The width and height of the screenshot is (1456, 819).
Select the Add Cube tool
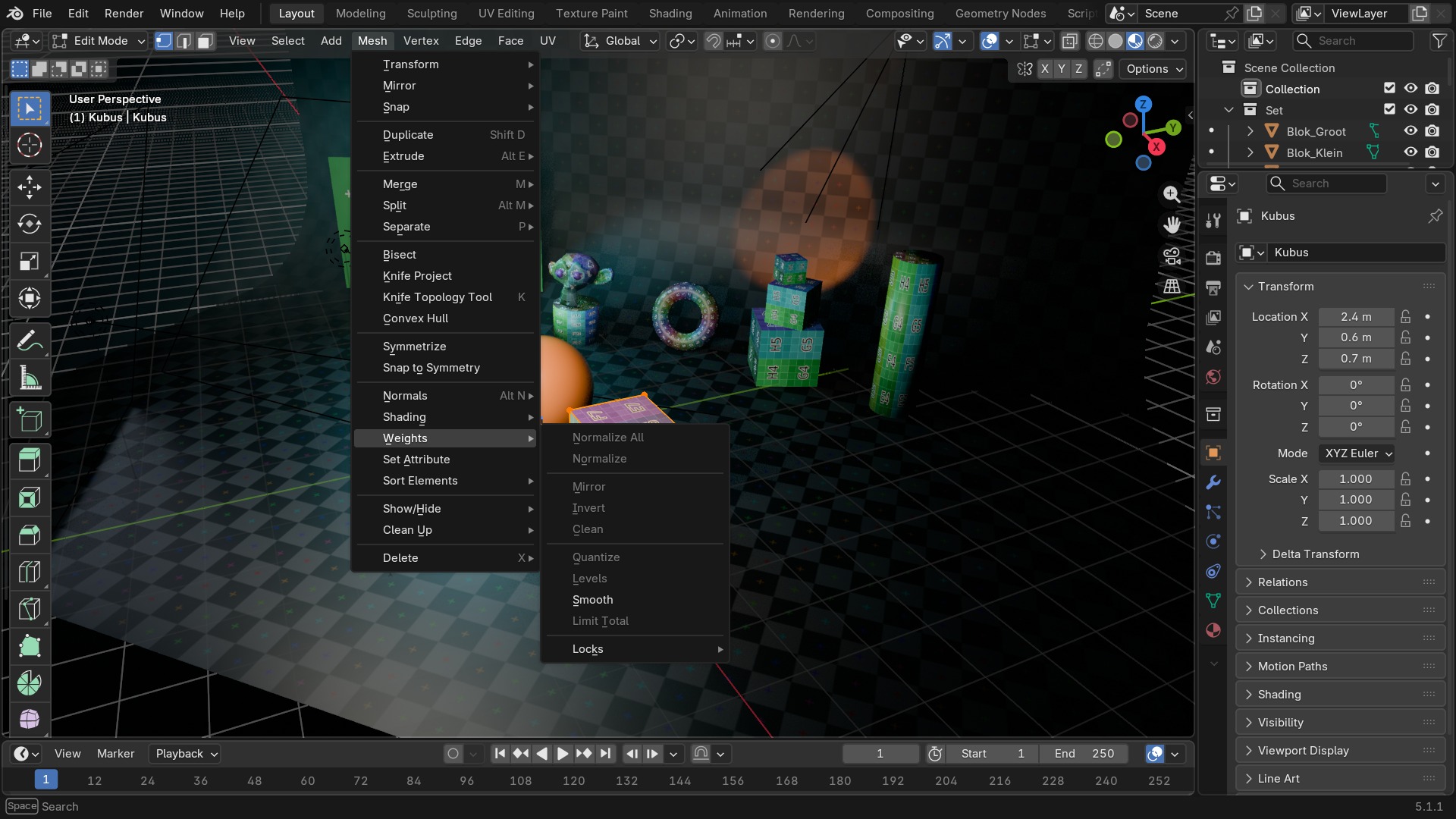30,419
